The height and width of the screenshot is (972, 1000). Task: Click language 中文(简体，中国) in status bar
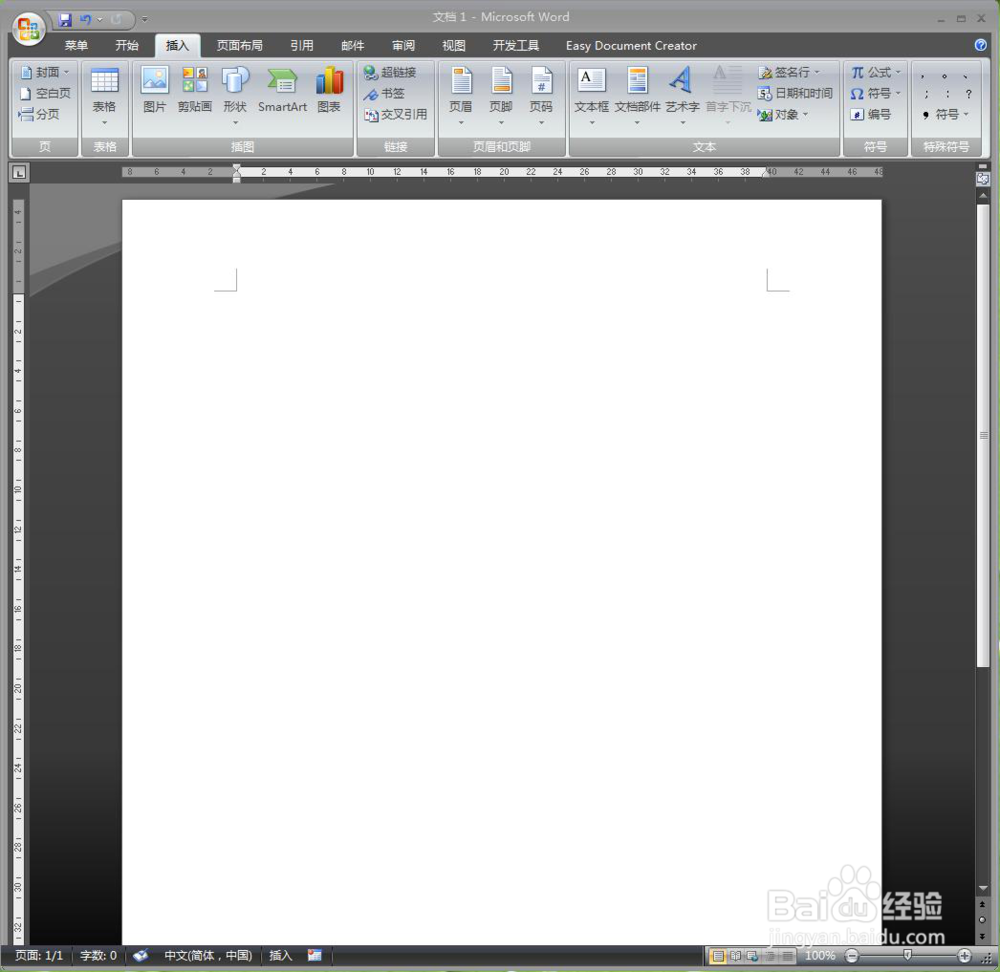[x=208, y=955]
